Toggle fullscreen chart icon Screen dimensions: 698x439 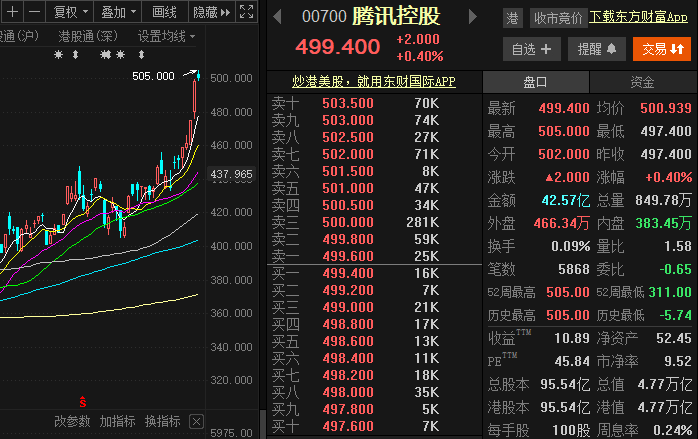246,12
